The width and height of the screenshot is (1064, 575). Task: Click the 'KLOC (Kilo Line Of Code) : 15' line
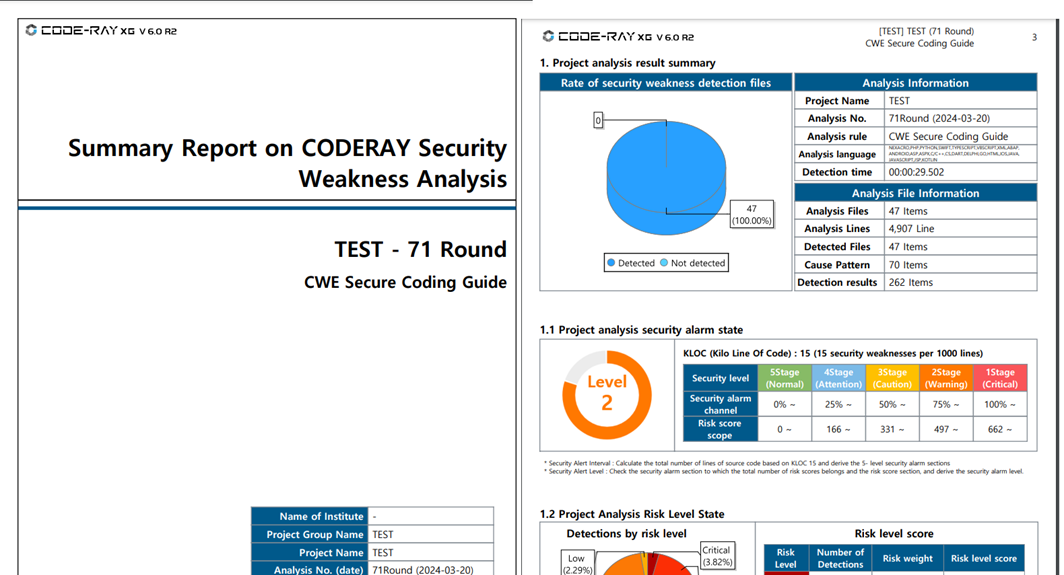tap(833, 353)
